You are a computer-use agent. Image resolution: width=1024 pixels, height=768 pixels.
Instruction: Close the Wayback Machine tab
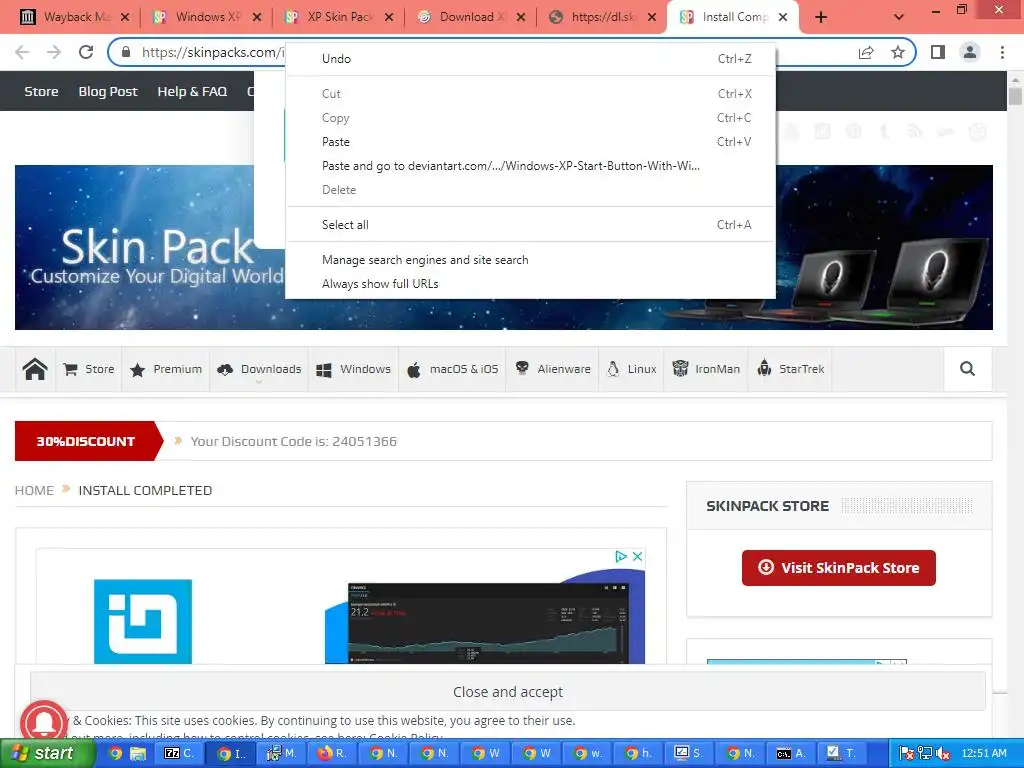[x=125, y=17]
